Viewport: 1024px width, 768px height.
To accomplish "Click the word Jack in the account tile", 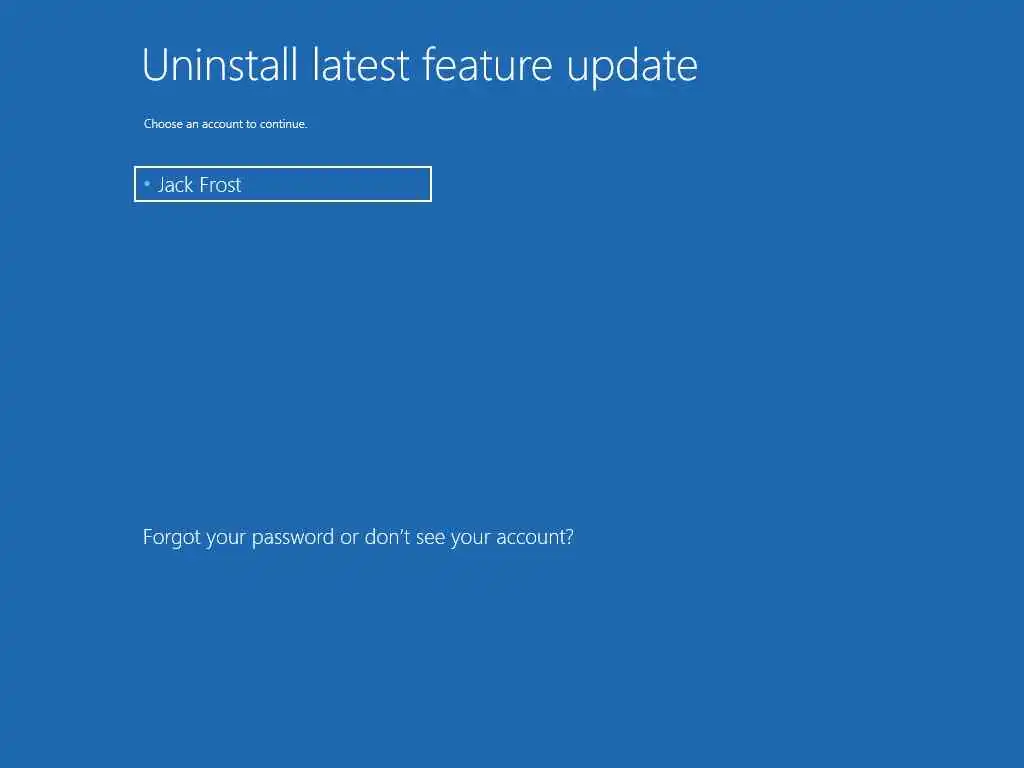I will (x=175, y=185).
